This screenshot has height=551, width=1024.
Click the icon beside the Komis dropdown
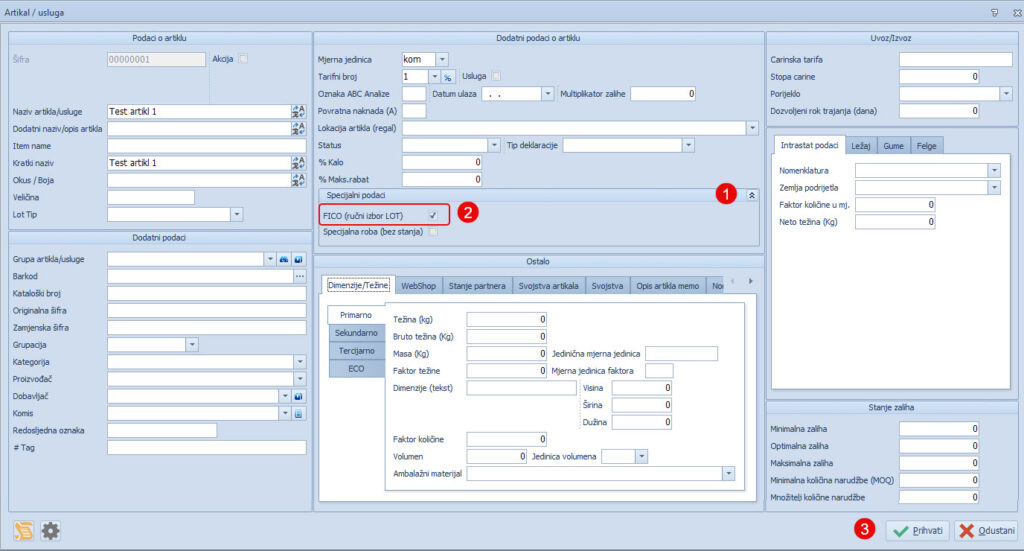[x=298, y=413]
